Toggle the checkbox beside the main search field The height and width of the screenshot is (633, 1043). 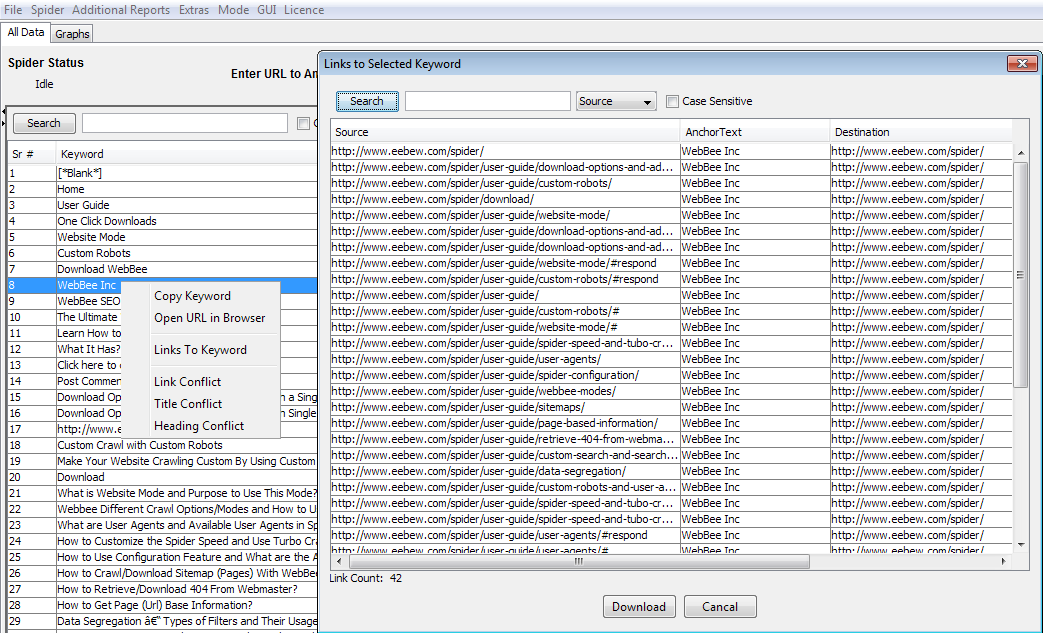(303, 123)
